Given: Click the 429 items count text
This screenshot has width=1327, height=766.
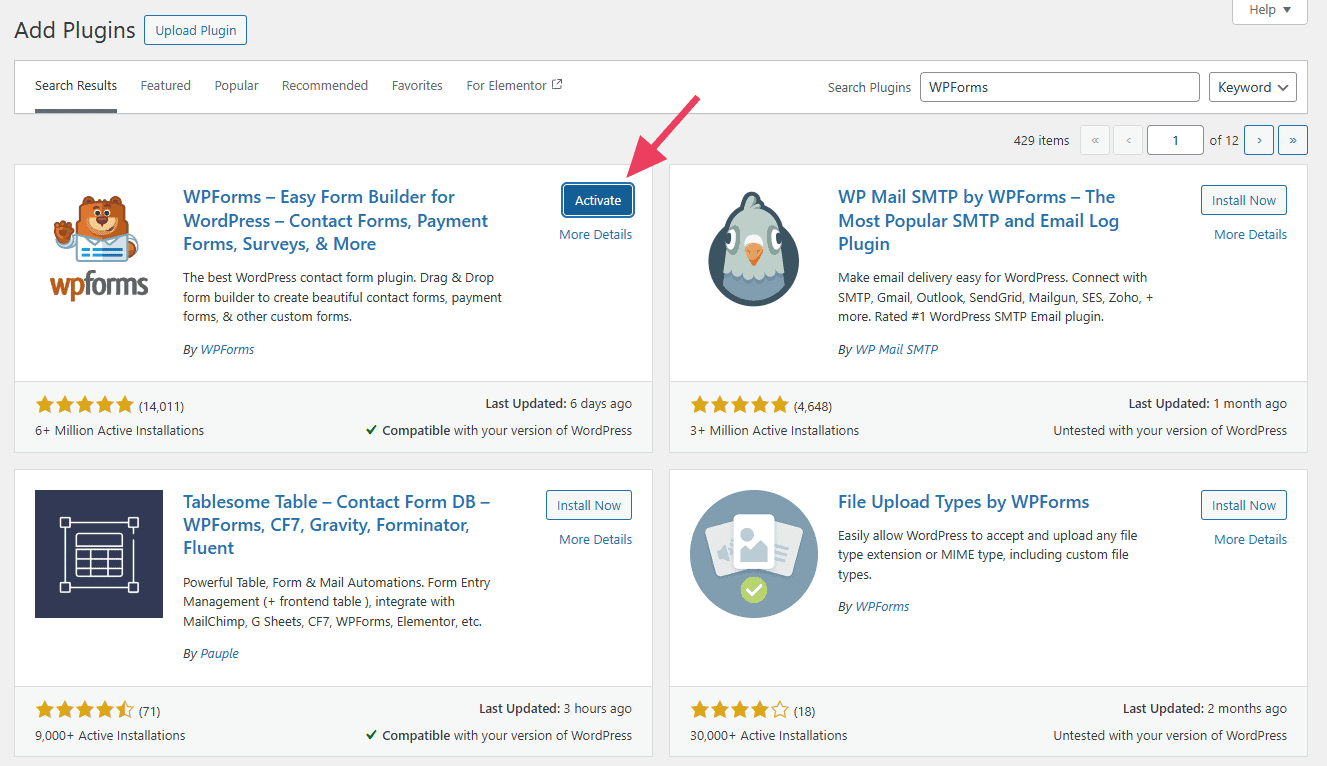Looking at the screenshot, I should tap(1041, 140).
